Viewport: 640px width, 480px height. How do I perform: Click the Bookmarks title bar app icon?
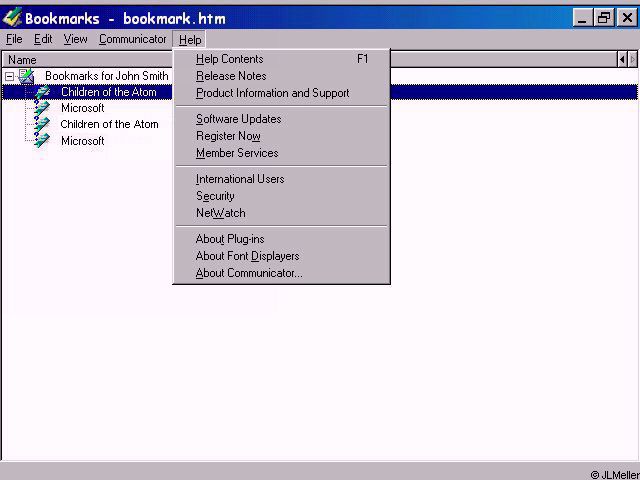coord(12,18)
